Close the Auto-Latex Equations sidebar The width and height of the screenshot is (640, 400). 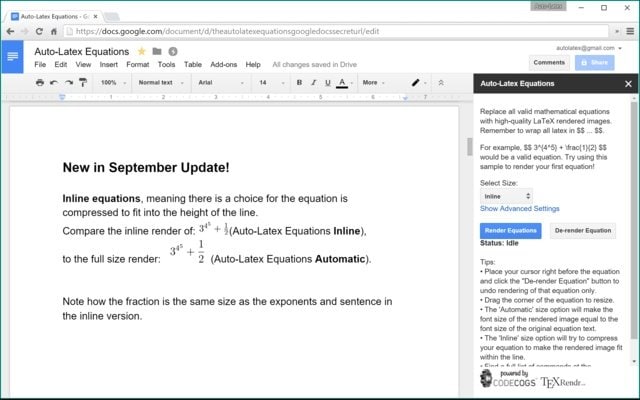(628, 84)
